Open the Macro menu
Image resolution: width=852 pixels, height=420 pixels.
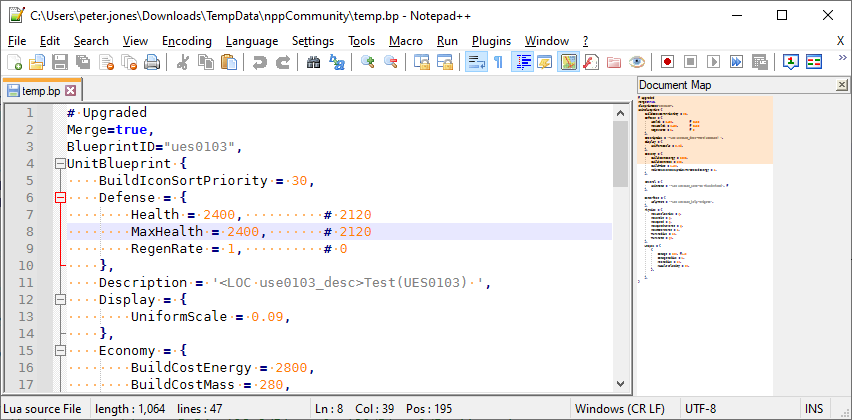pos(406,41)
